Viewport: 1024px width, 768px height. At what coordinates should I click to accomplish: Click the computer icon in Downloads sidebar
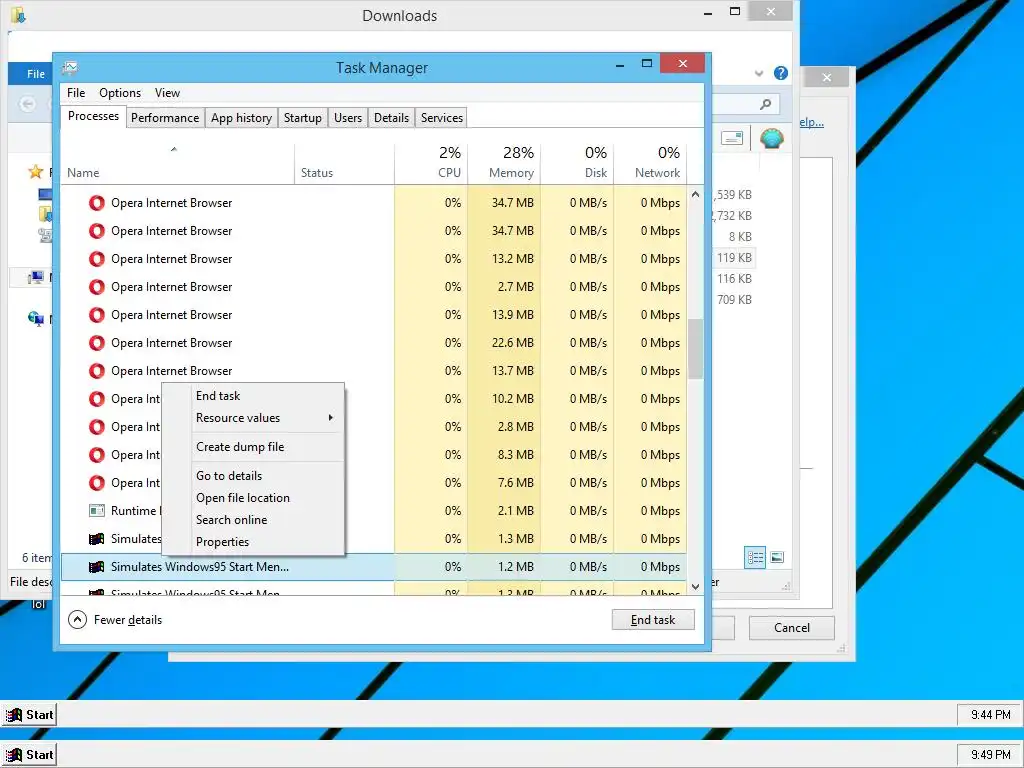[x=36, y=278]
